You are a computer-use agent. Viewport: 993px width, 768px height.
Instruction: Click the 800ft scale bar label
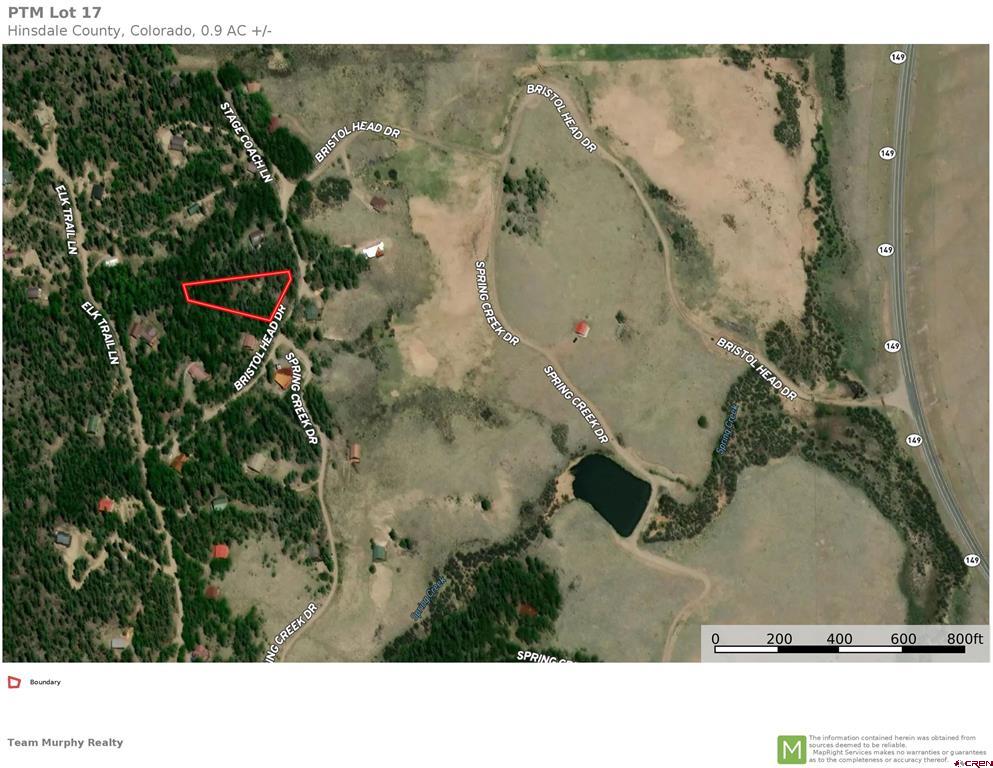pyautogui.click(x=964, y=638)
